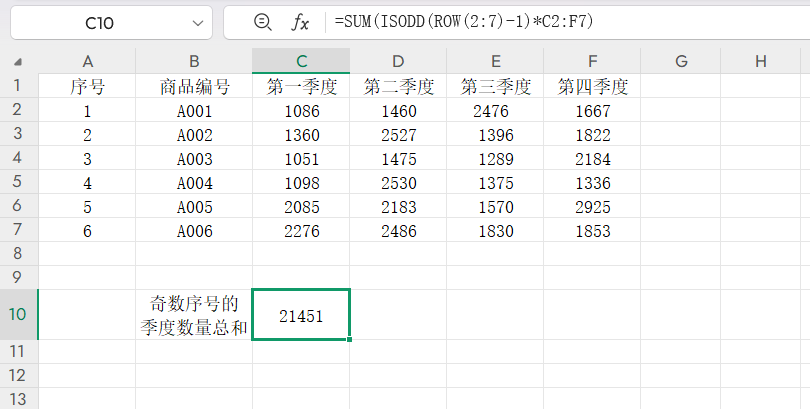The width and height of the screenshot is (810, 409).
Task: Select column F header
Action: (593, 61)
